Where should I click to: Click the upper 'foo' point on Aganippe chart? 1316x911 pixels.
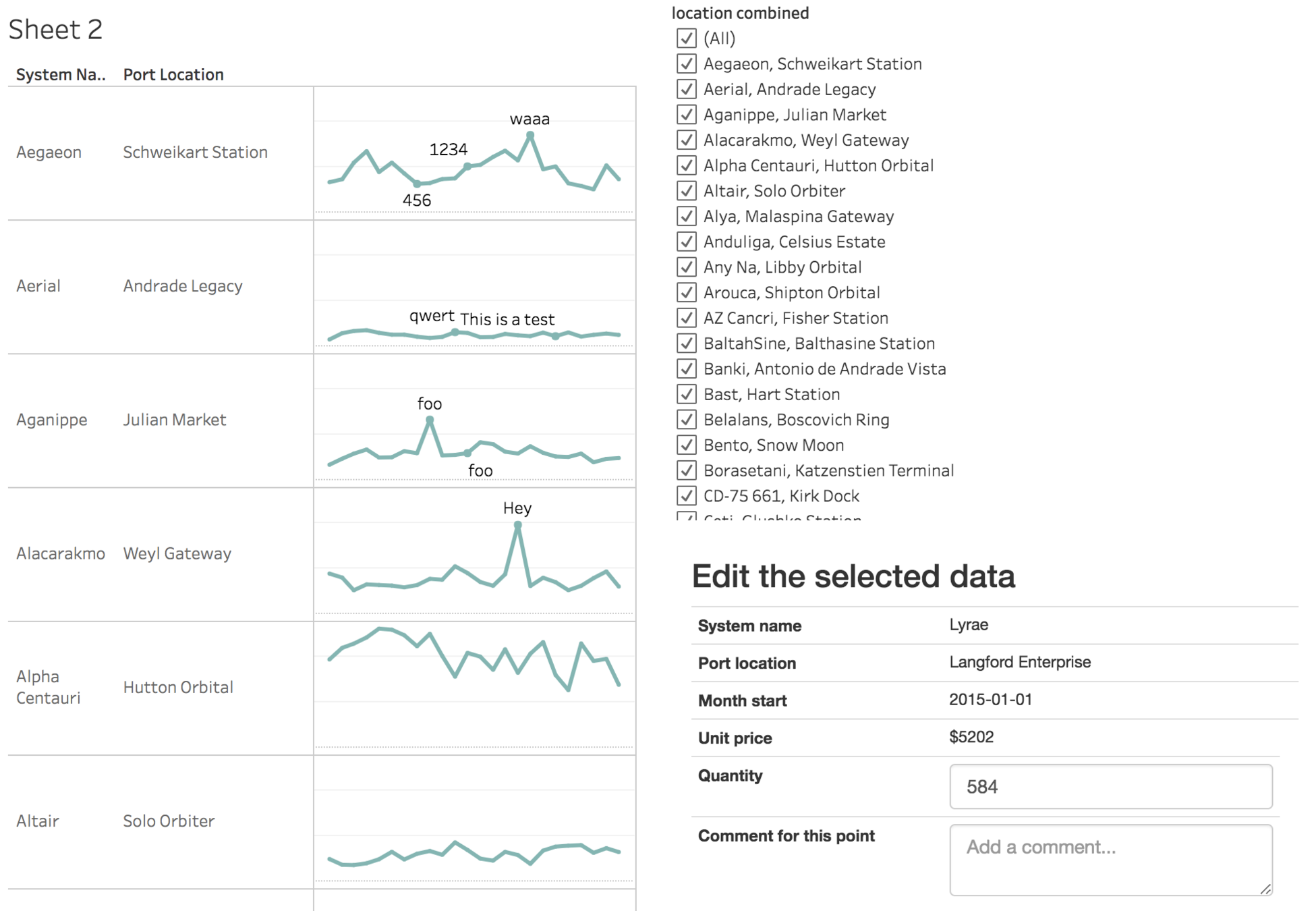pos(430,420)
